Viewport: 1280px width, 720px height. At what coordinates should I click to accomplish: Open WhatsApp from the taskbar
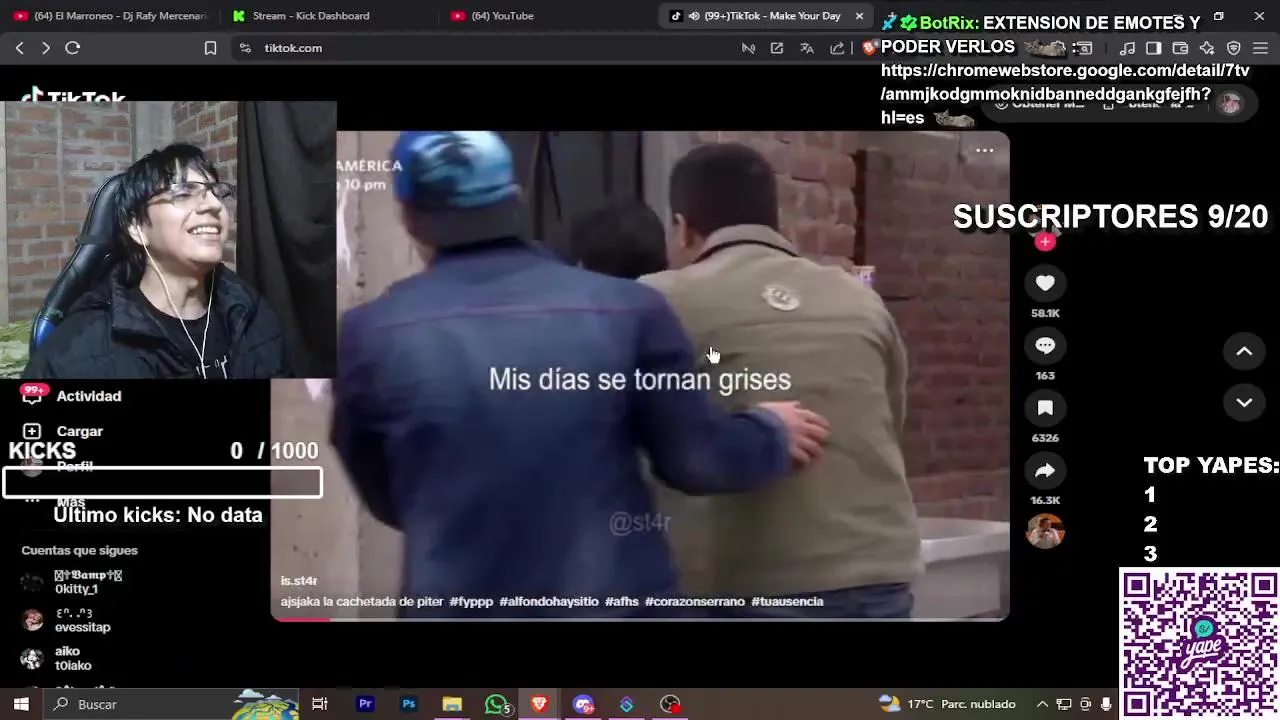coord(496,704)
